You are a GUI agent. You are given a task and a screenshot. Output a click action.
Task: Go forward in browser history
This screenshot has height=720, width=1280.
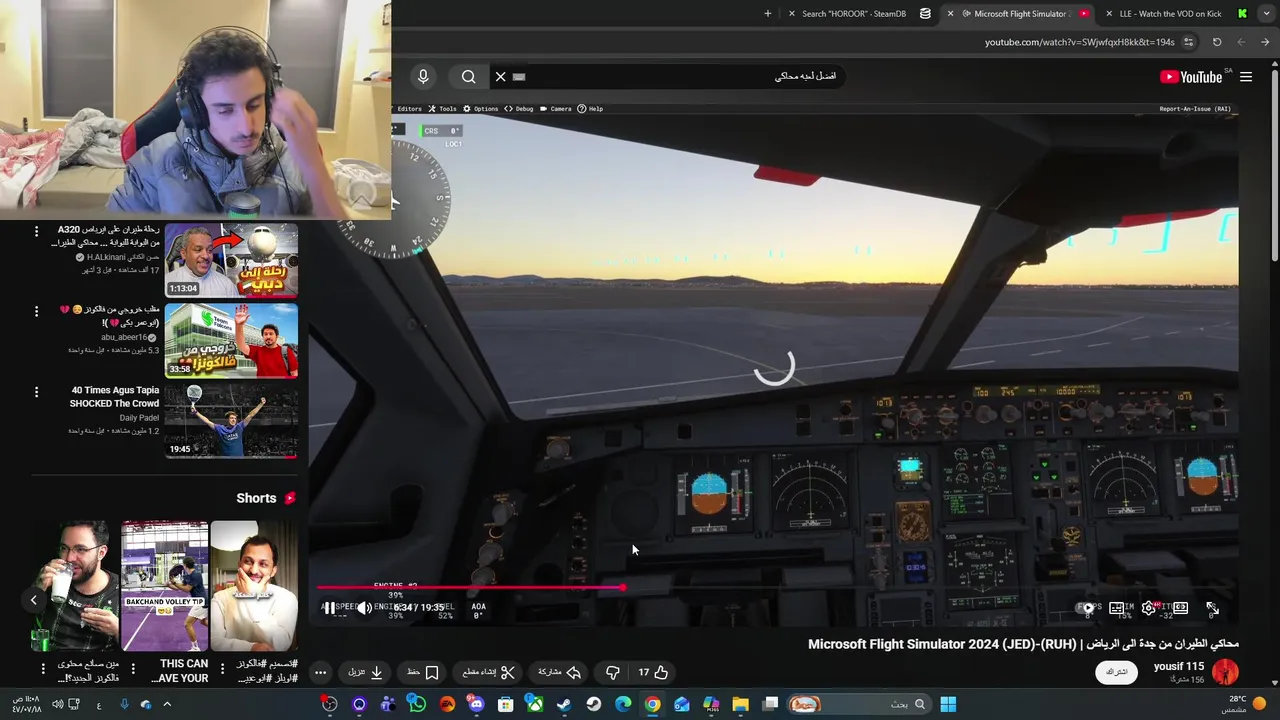[x=1241, y=42]
